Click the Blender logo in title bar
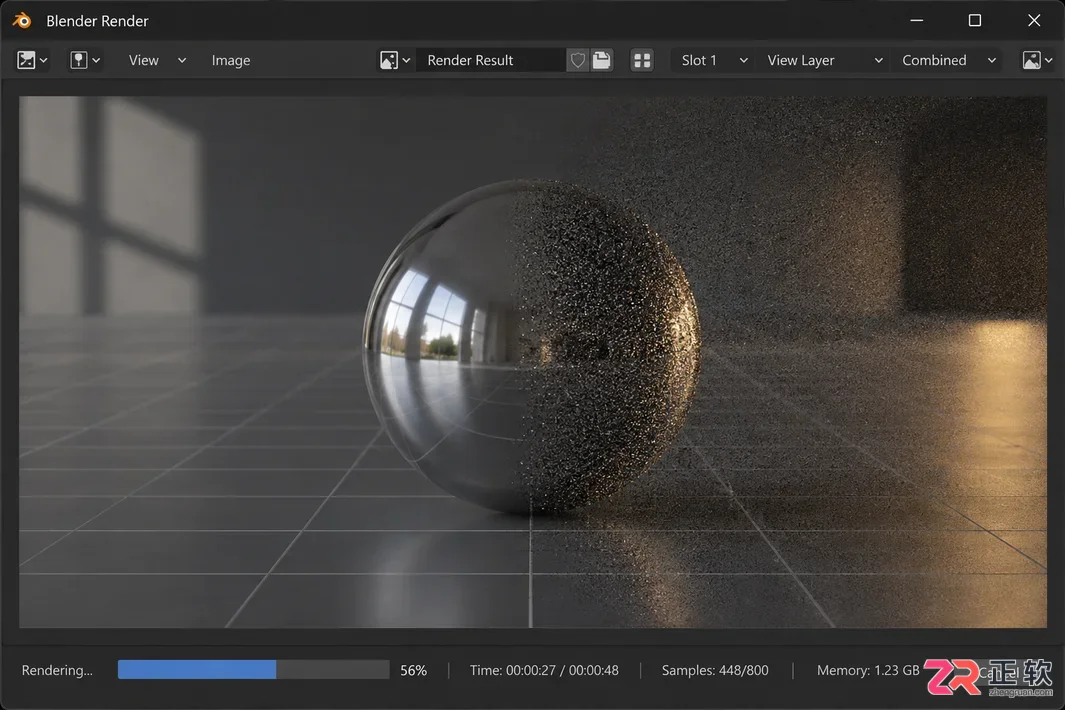This screenshot has width=1065, height=710. coord(22,20)
